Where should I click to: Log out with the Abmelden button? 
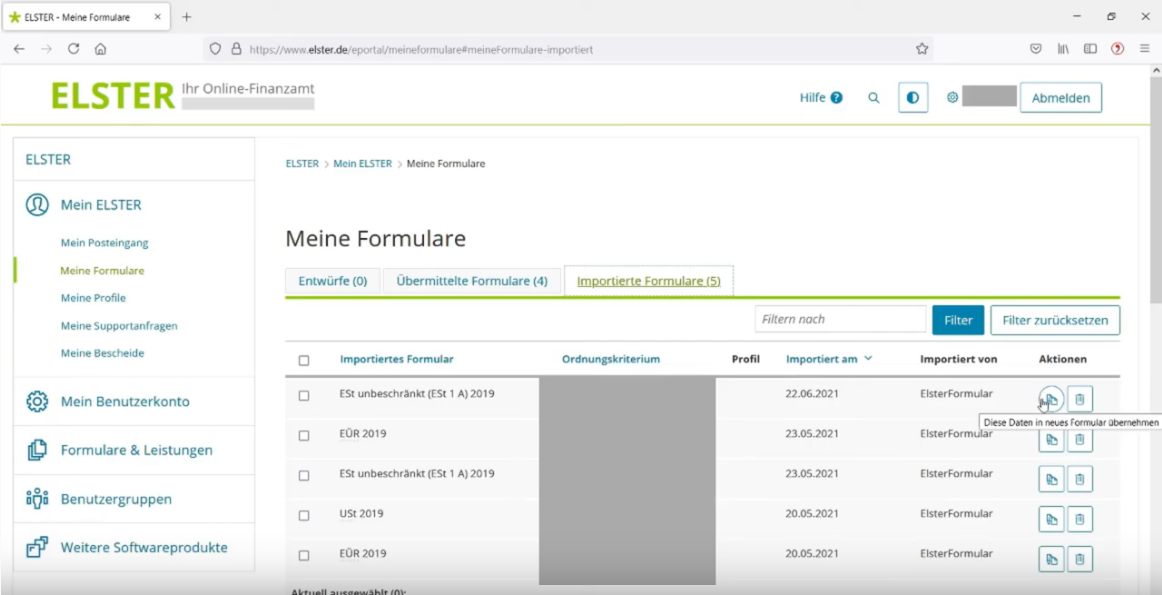tap(1060, 98)
